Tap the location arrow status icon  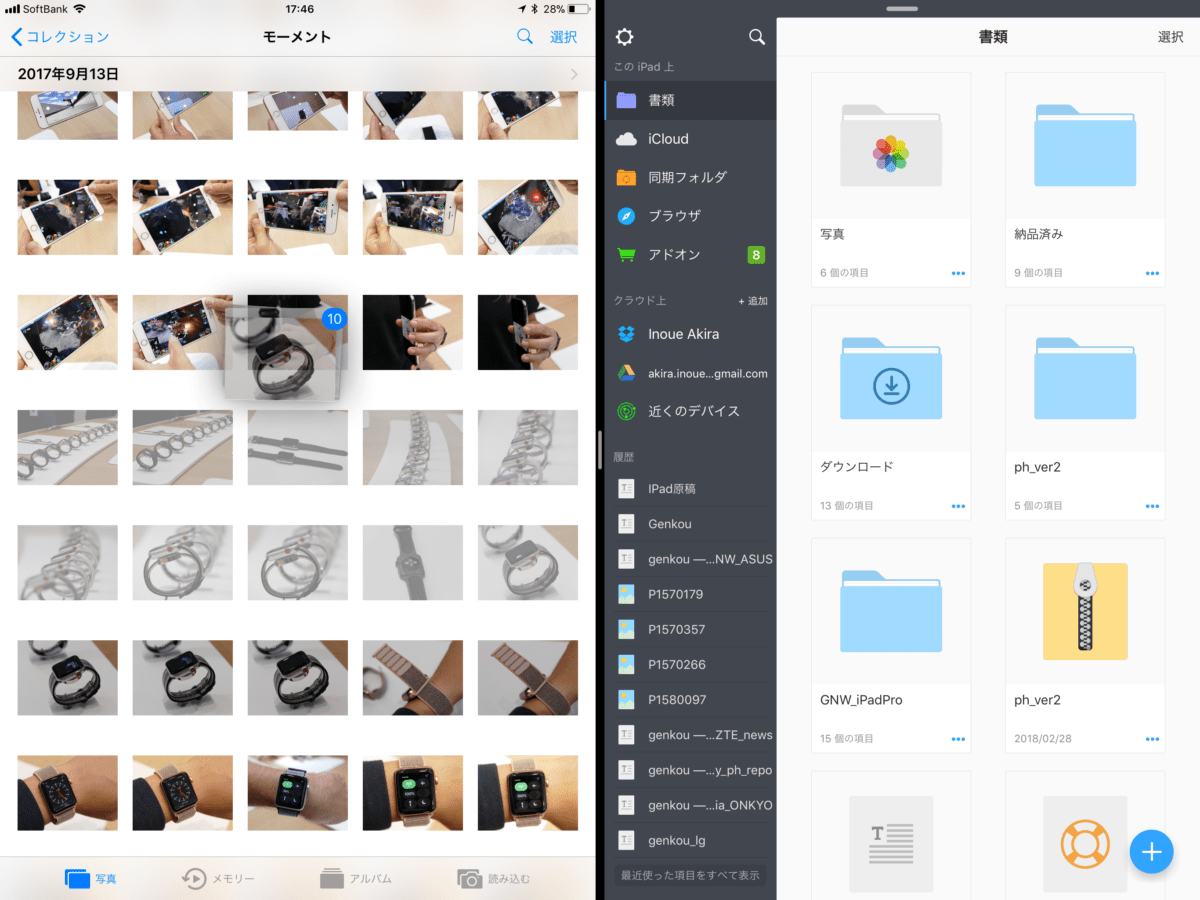coord(520,9)
